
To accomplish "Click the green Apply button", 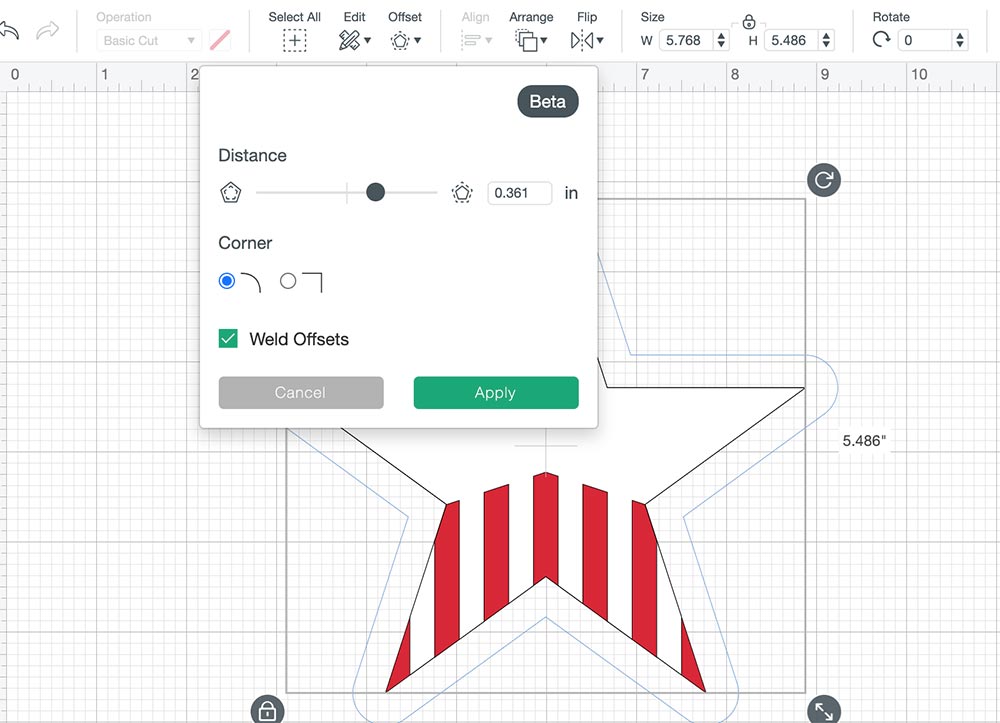I will [x=496, y=393].
